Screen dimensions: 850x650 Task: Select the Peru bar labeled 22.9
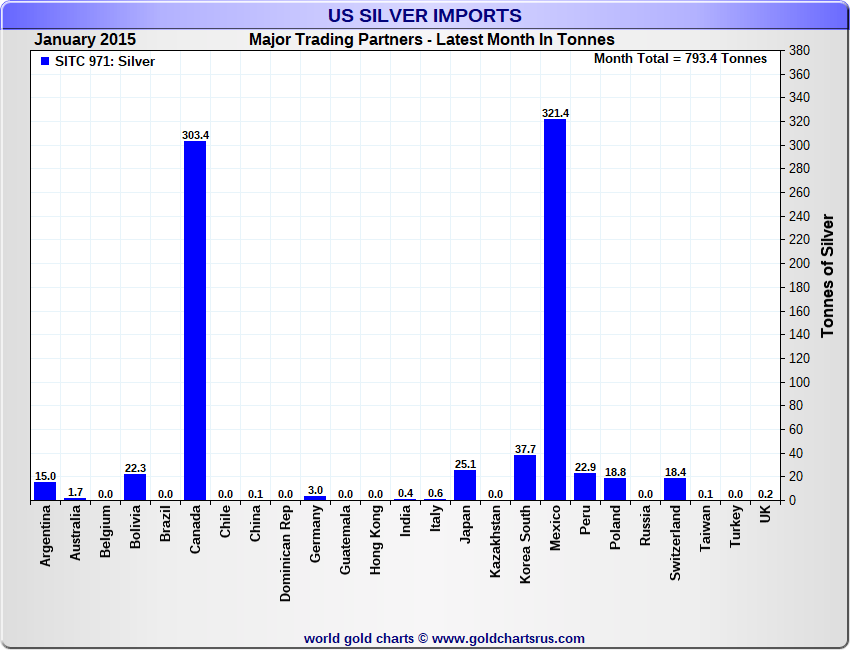(585, 486)
